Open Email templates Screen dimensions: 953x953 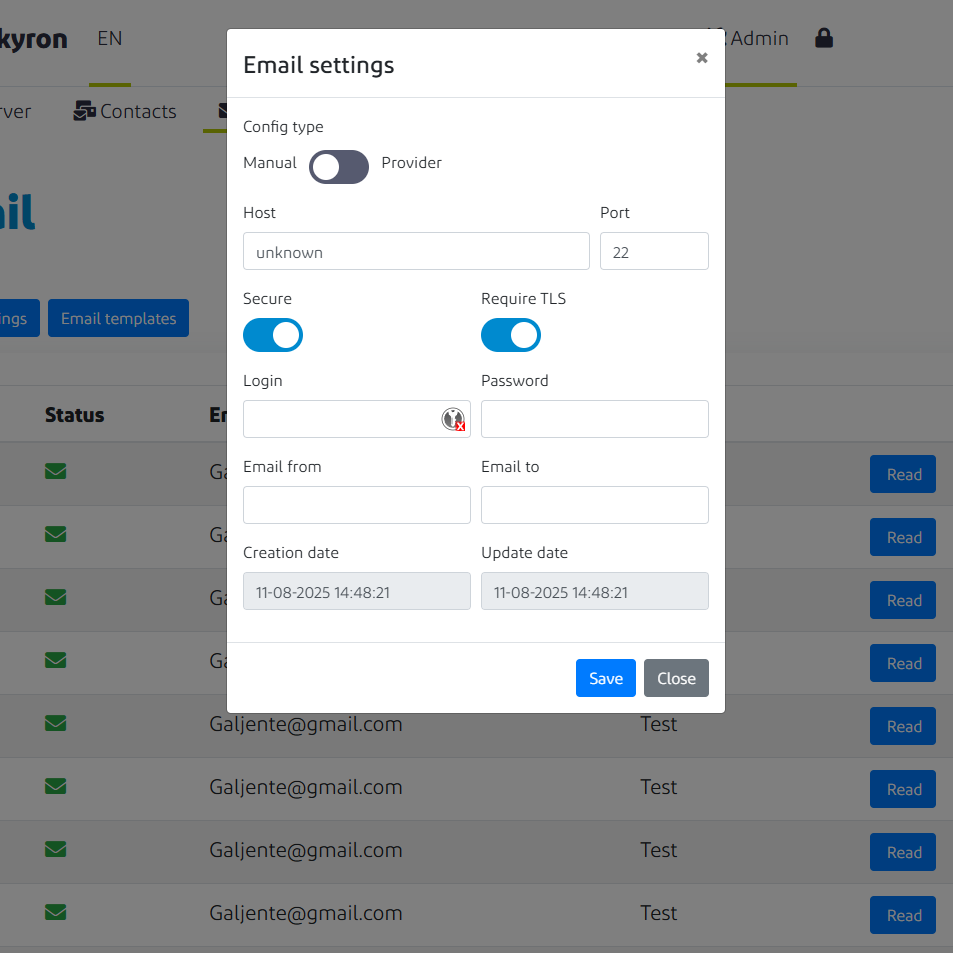coord(118,317)
